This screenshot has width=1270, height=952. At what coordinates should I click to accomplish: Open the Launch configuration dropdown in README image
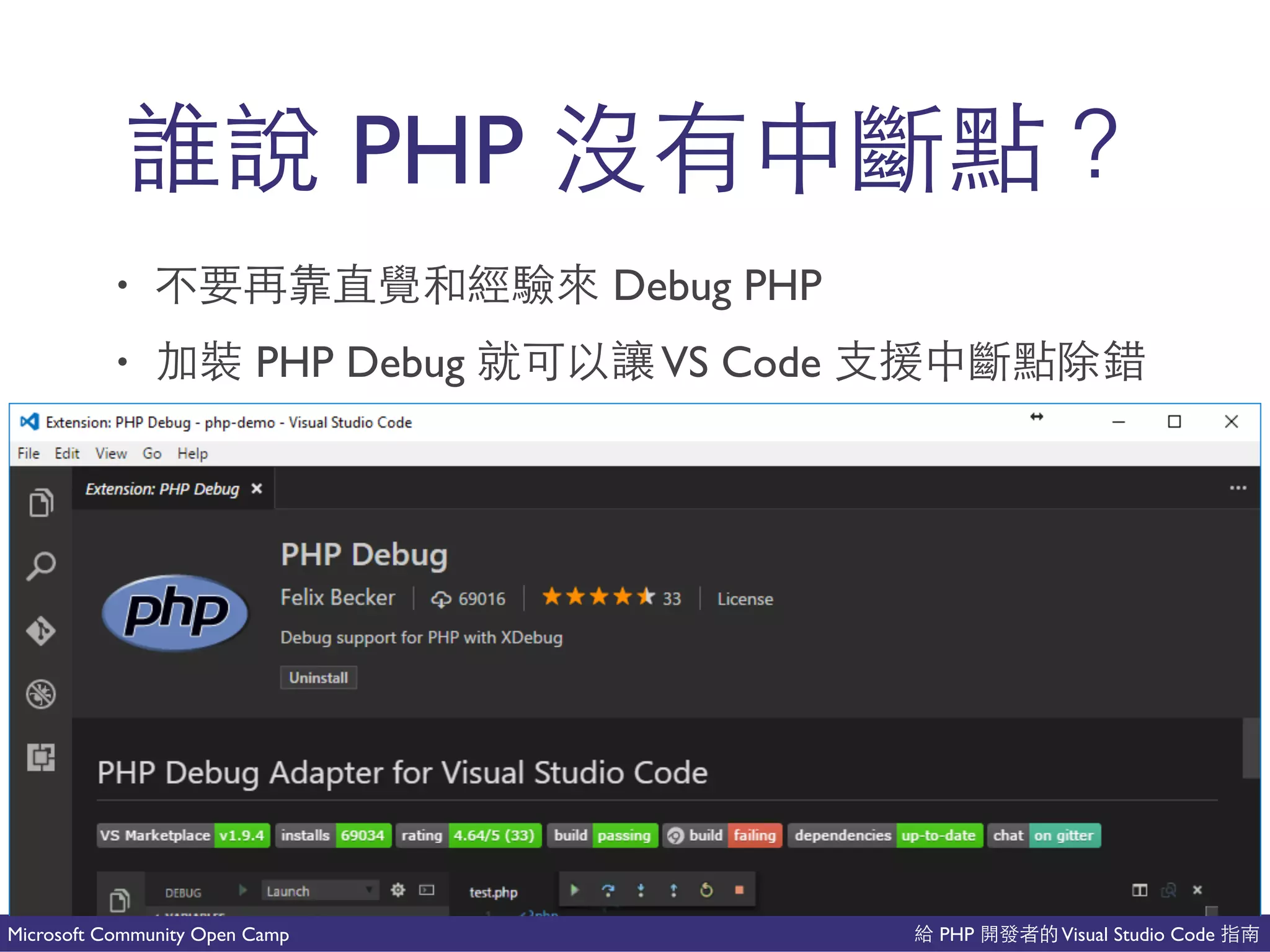coord(320,891)
